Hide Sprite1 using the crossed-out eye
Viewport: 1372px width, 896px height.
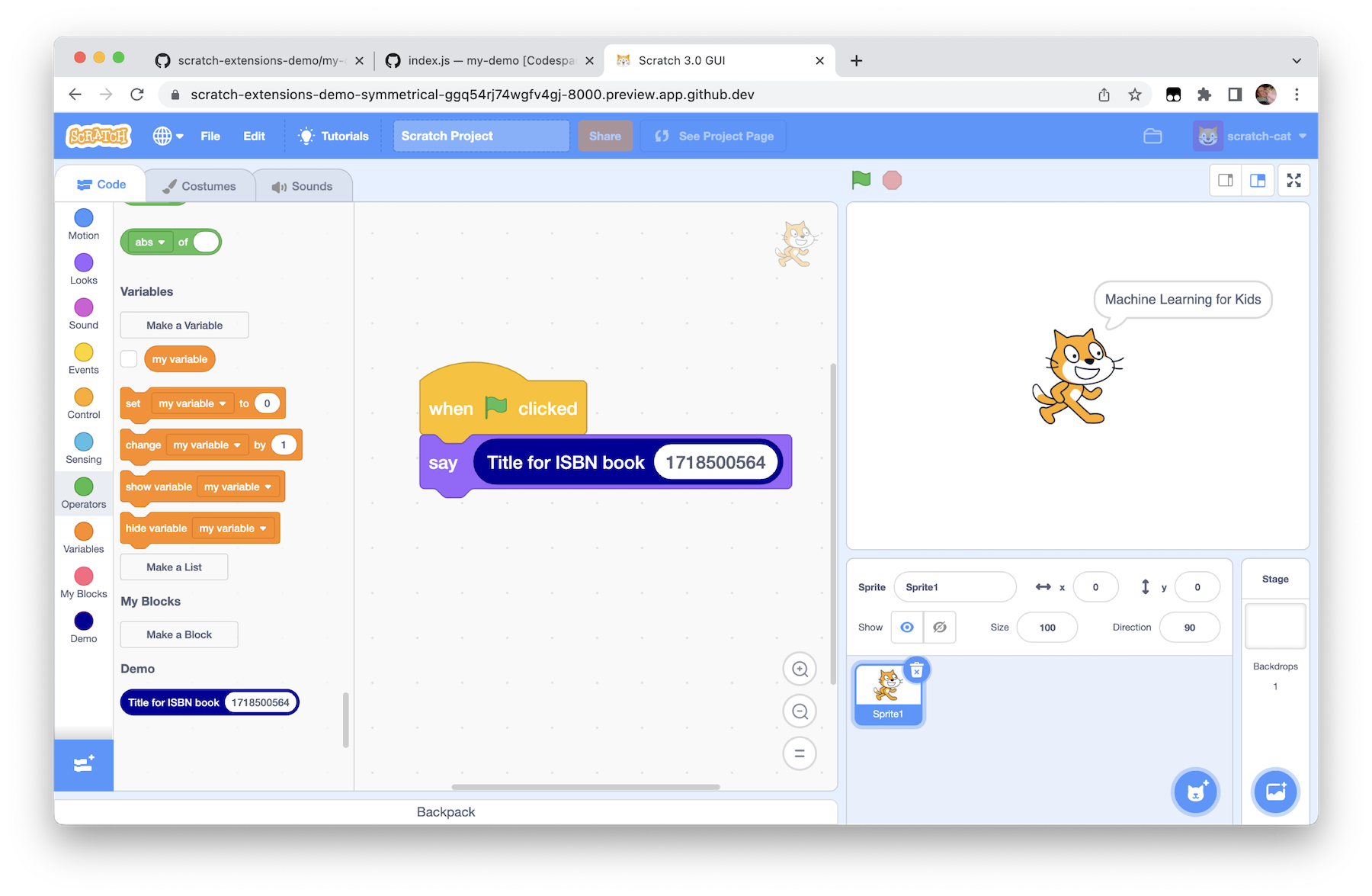coord(940,627)
